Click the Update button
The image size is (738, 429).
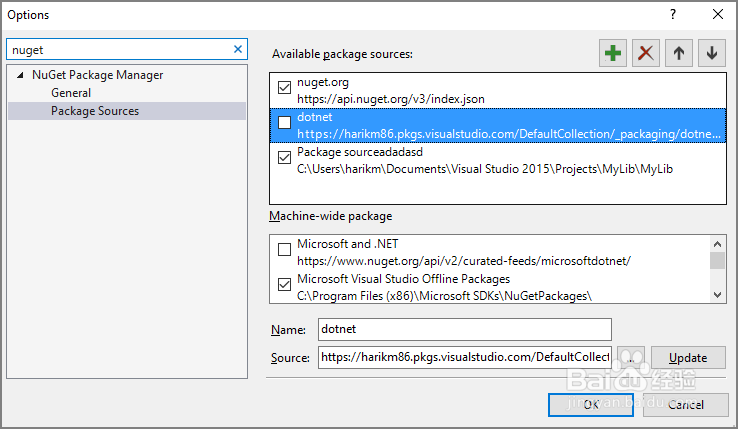click(x=688, y=357)
